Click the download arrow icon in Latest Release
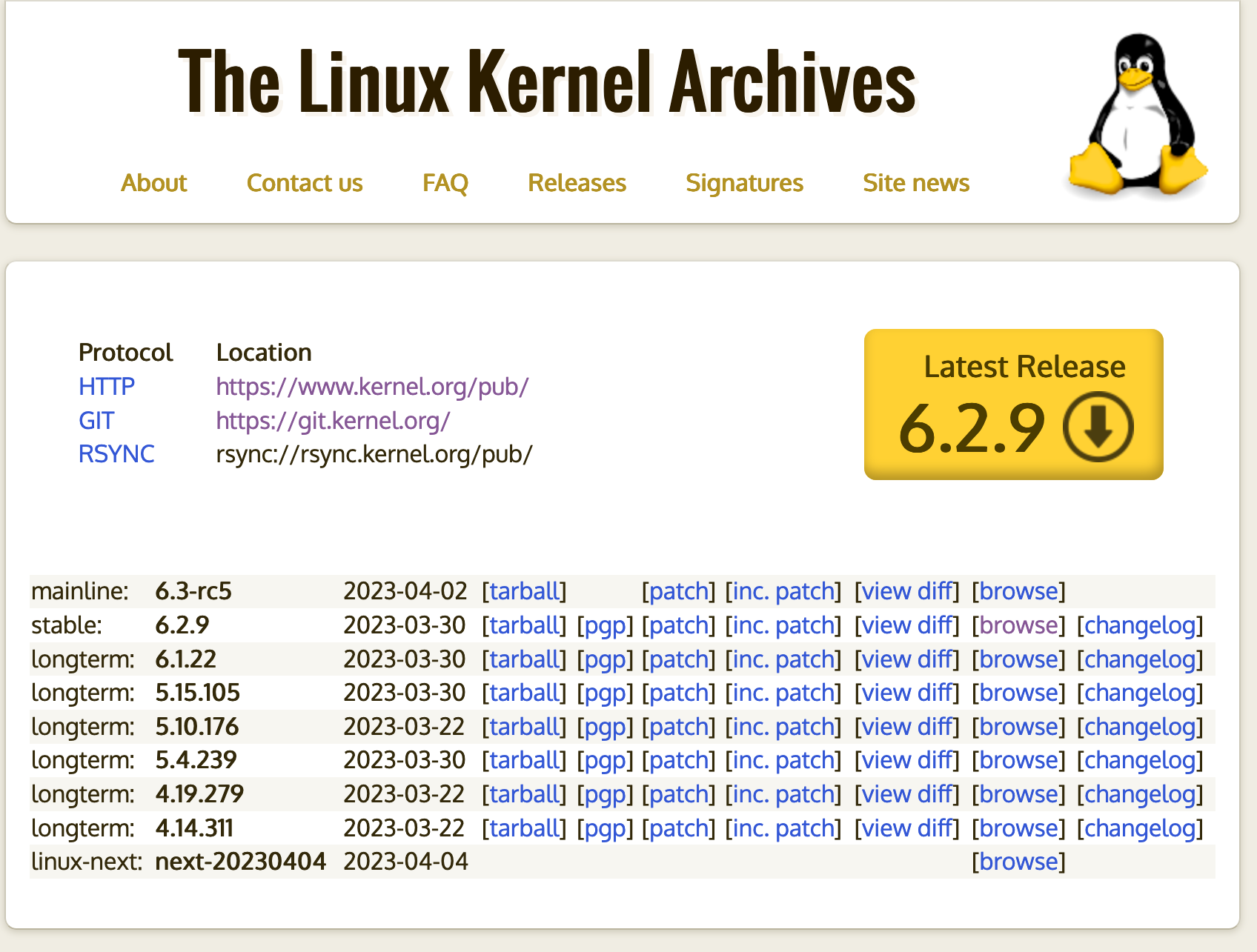Screen dimensions: 1257x952 pos(1098,427)
